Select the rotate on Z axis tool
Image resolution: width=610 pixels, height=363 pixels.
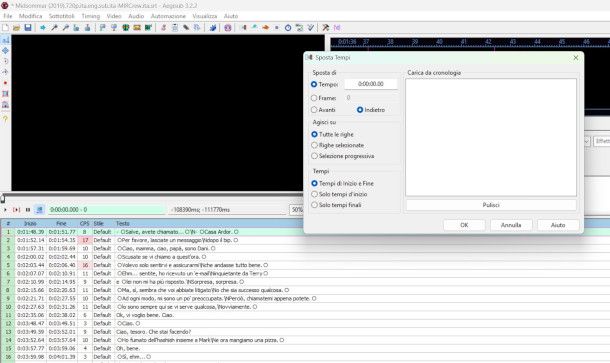[5, 61]
